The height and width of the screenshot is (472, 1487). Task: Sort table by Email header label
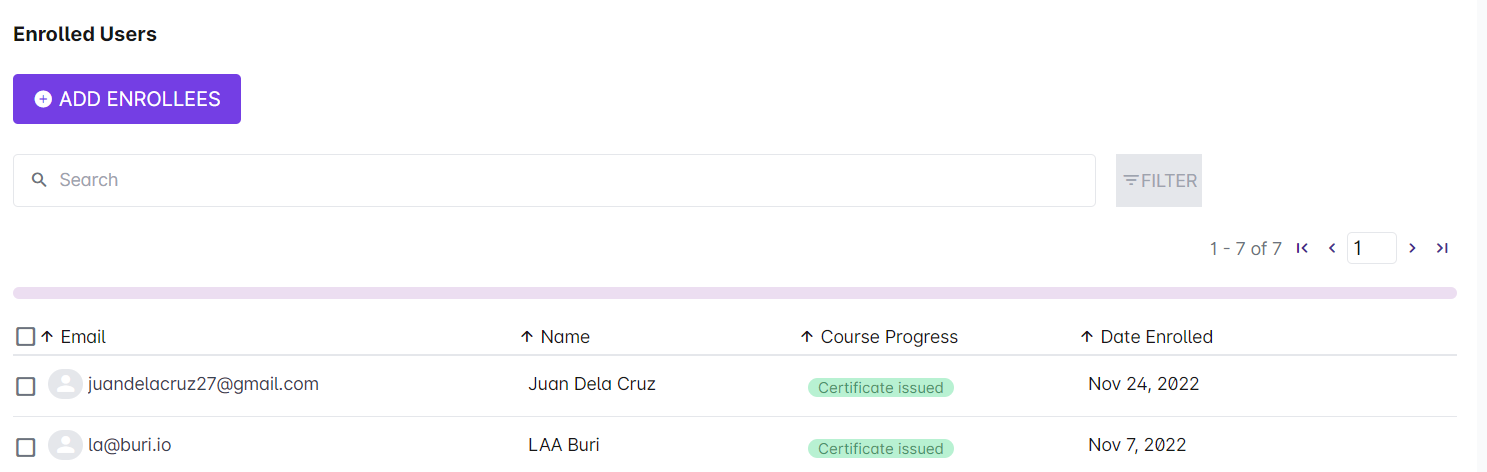pos(83,337)
